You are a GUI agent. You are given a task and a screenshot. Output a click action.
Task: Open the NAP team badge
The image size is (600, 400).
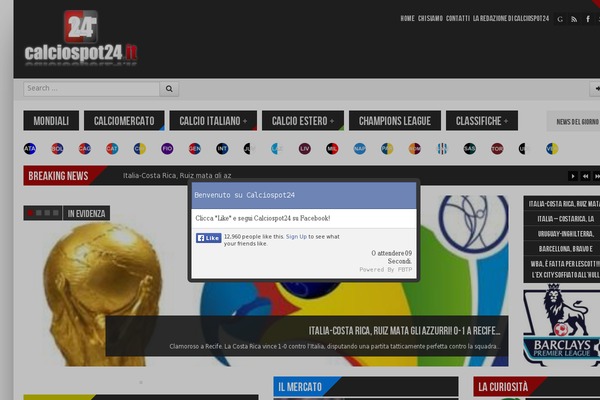click(x=360, y=149)
